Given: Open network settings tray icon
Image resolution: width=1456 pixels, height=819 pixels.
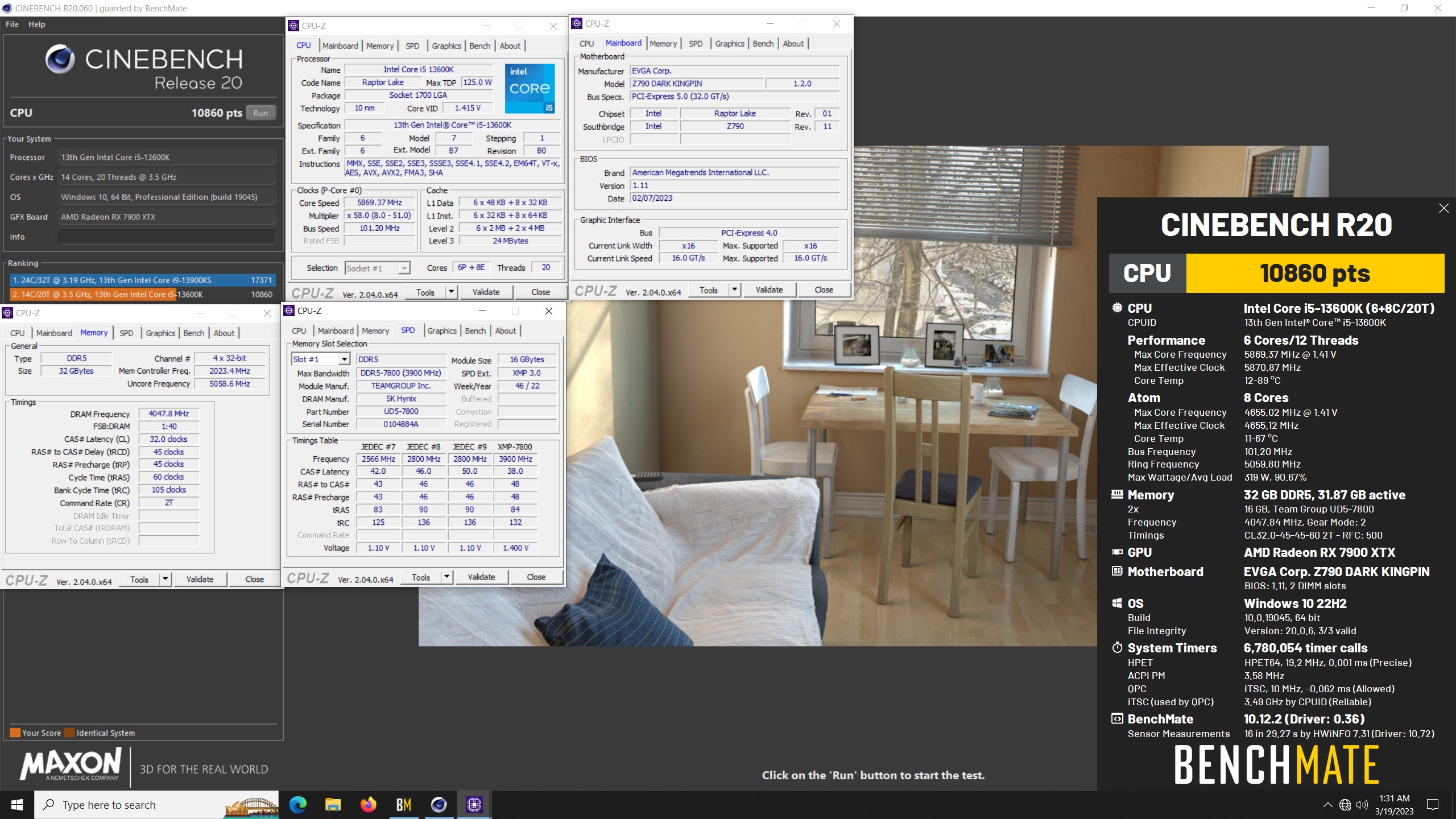Looking at the screenshot, I should (1345, 805).
